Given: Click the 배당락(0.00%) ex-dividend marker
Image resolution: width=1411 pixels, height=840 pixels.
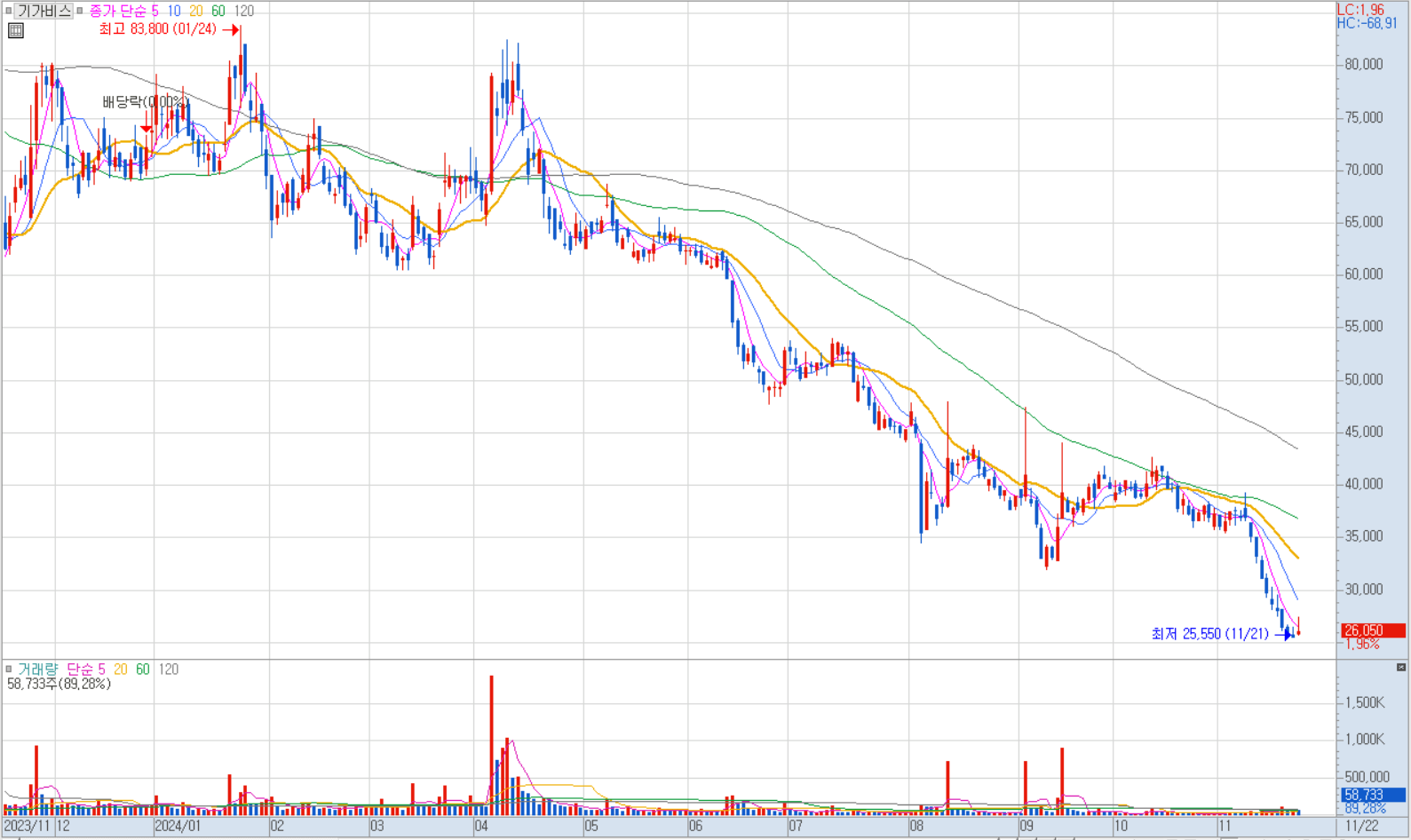Looking at the screenshot, I should pos(145,102).
